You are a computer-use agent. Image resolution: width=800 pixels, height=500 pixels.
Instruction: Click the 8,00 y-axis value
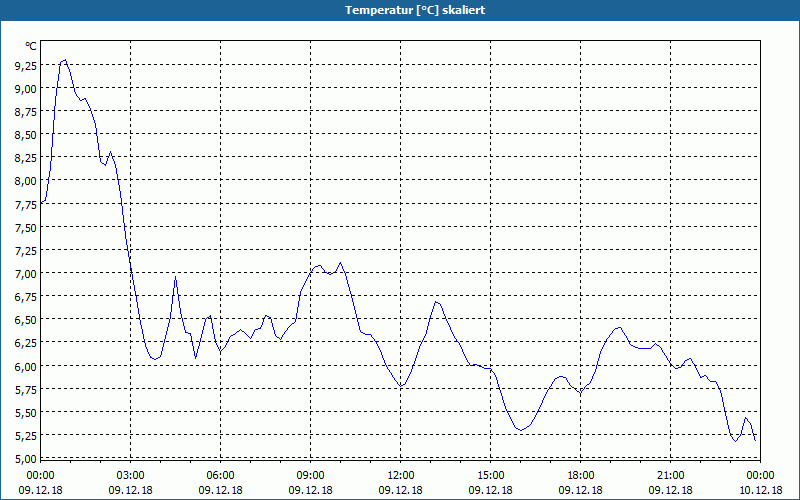click(x=26, y=181)
